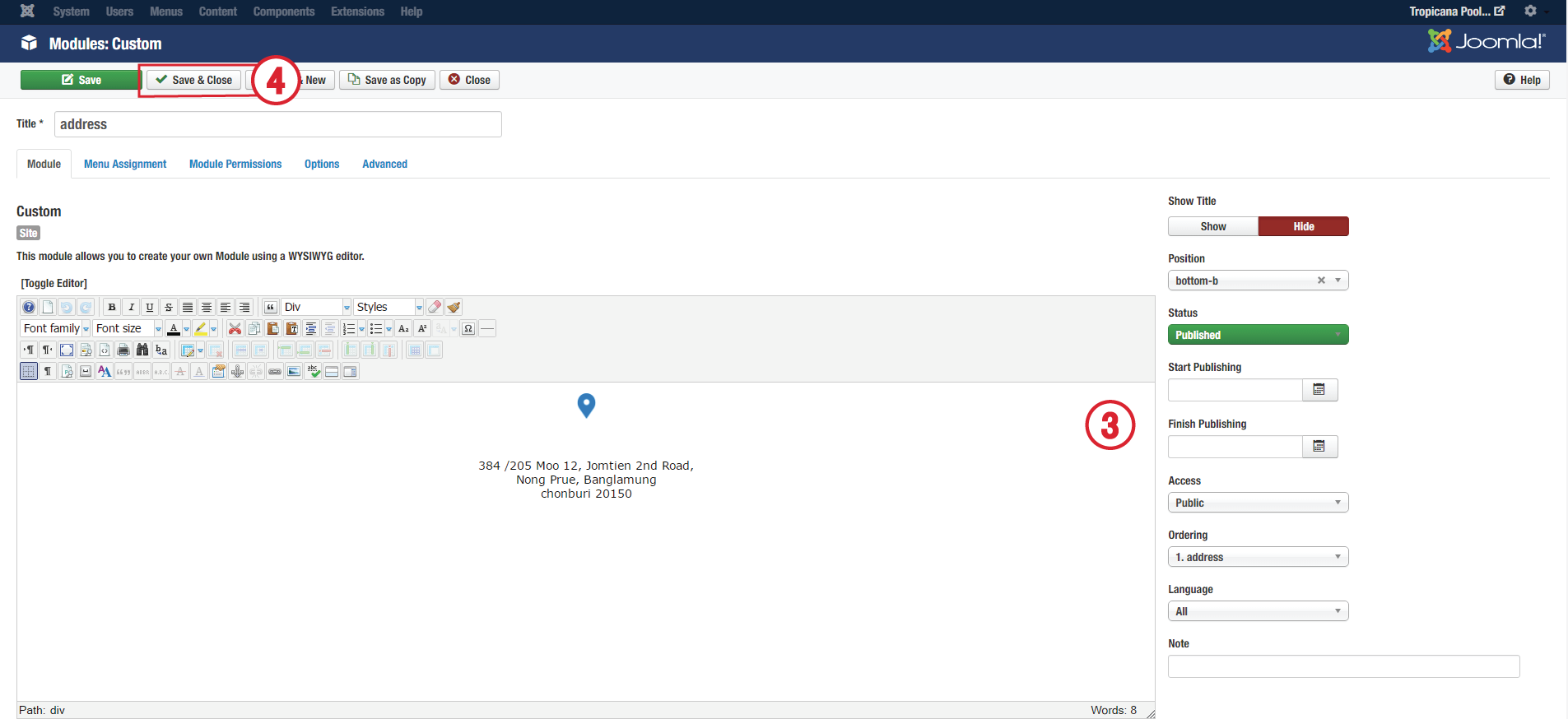Click the New Document editor icon
1568x719 pixels.
[48, 307]
